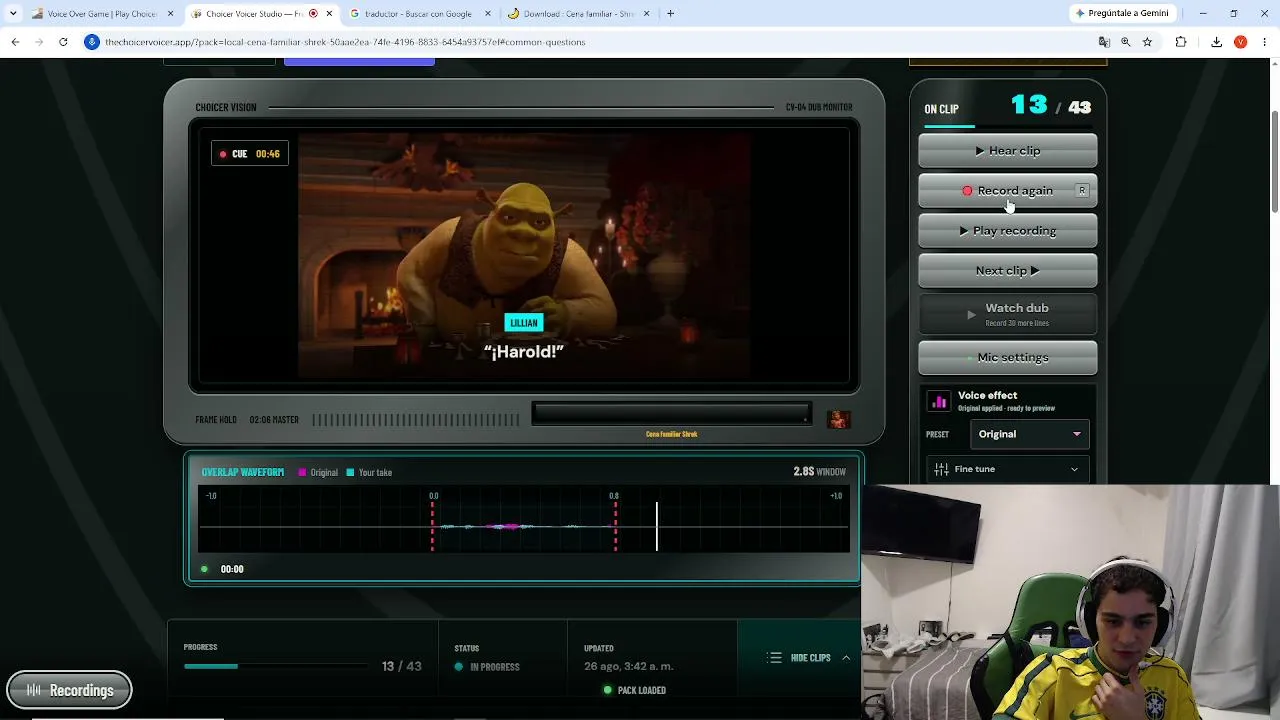Click the On Clip progress indicator bar
The image size is (1280, 720).
point(1008,126)
